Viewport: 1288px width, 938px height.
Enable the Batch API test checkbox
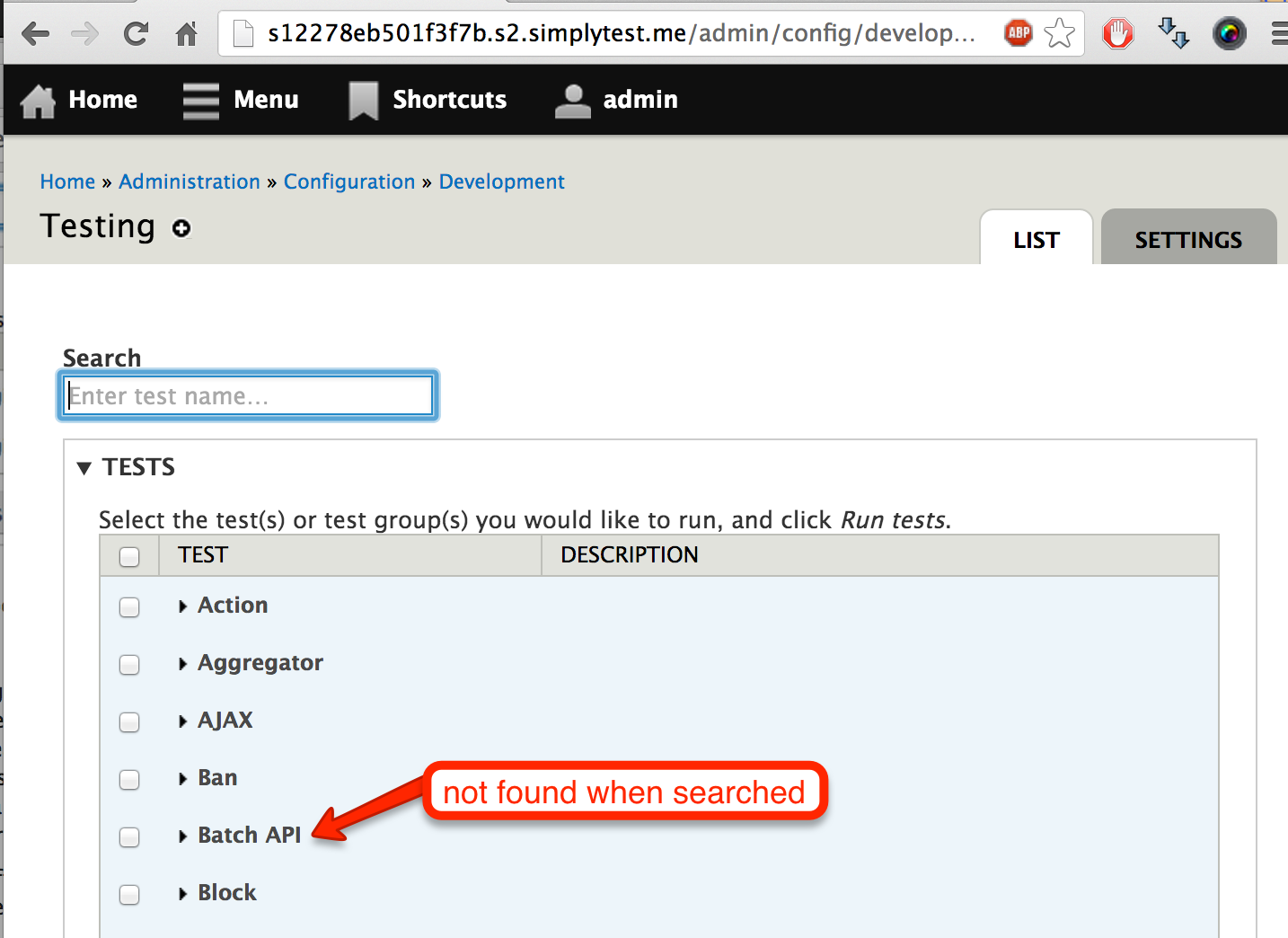point(128,836)
